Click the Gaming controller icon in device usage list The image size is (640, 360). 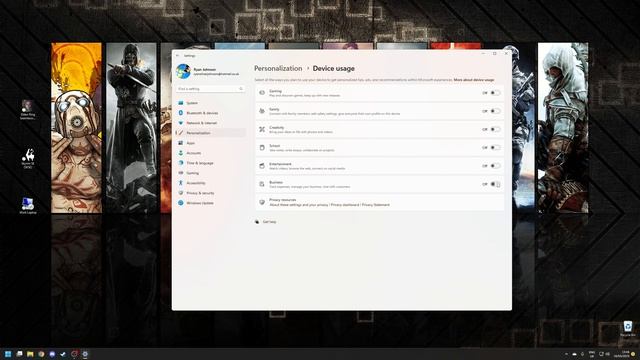262,93
